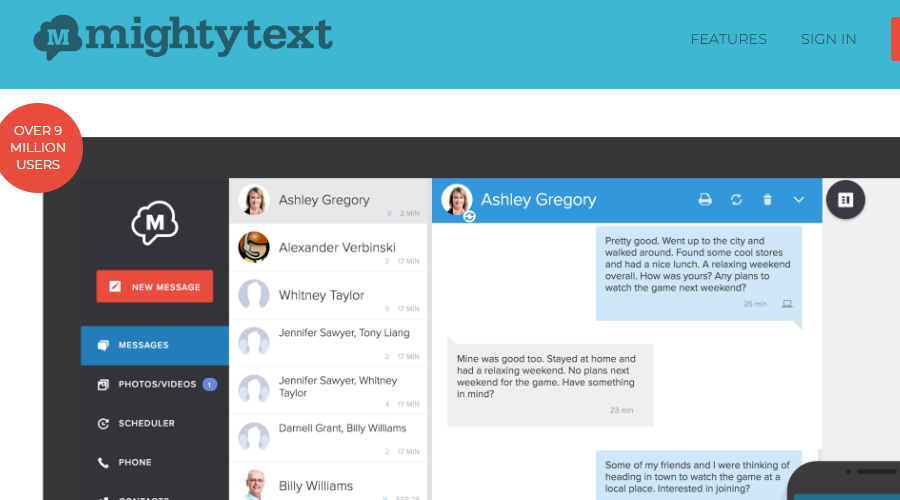Image resolution: width=900 pixels, height=500 pixels.
Task: Open Jennifer Sawyer, Whitney Taylor conversation
Action: (x=328, y=390)
